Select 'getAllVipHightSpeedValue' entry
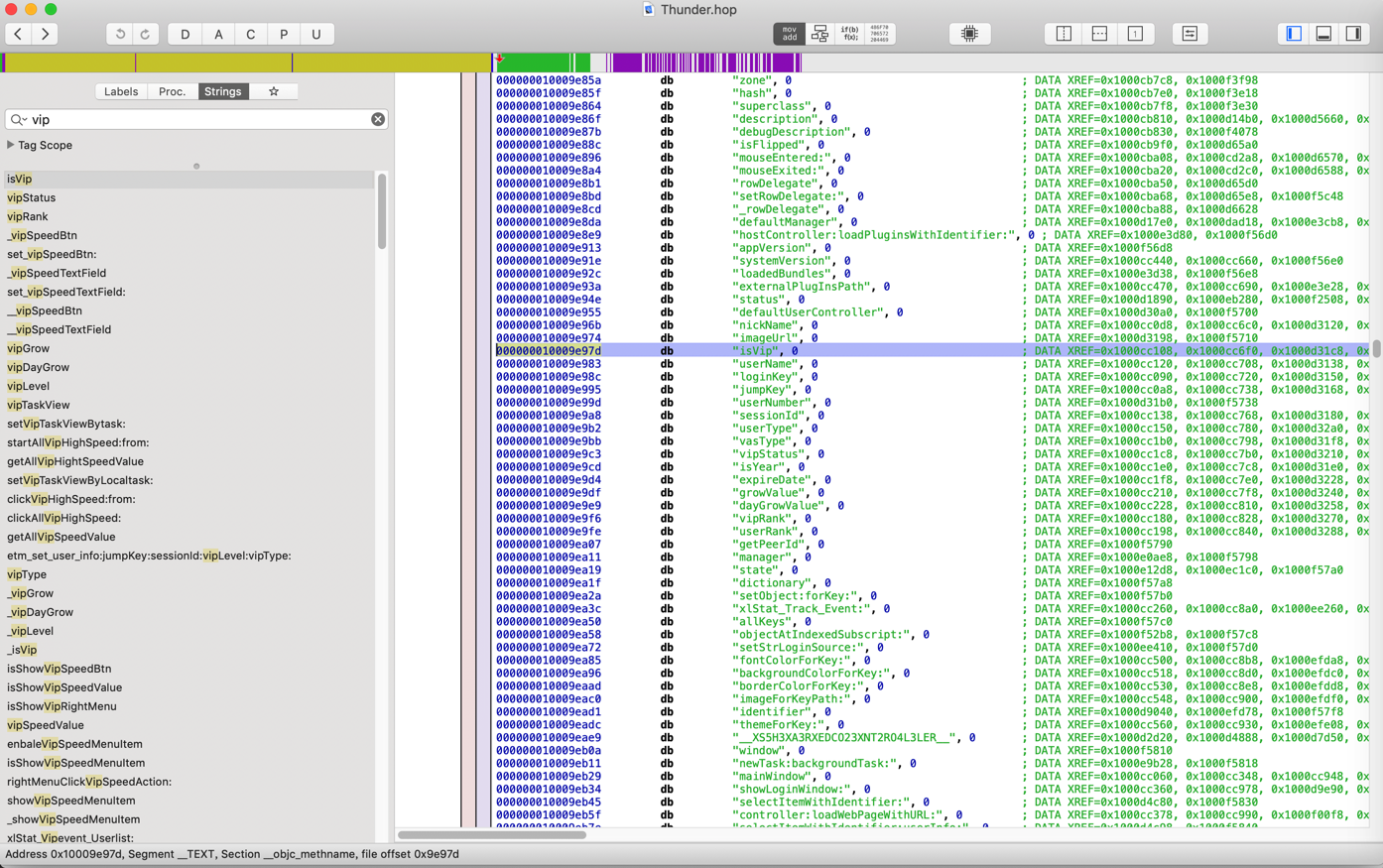 [x=189, y=461]
